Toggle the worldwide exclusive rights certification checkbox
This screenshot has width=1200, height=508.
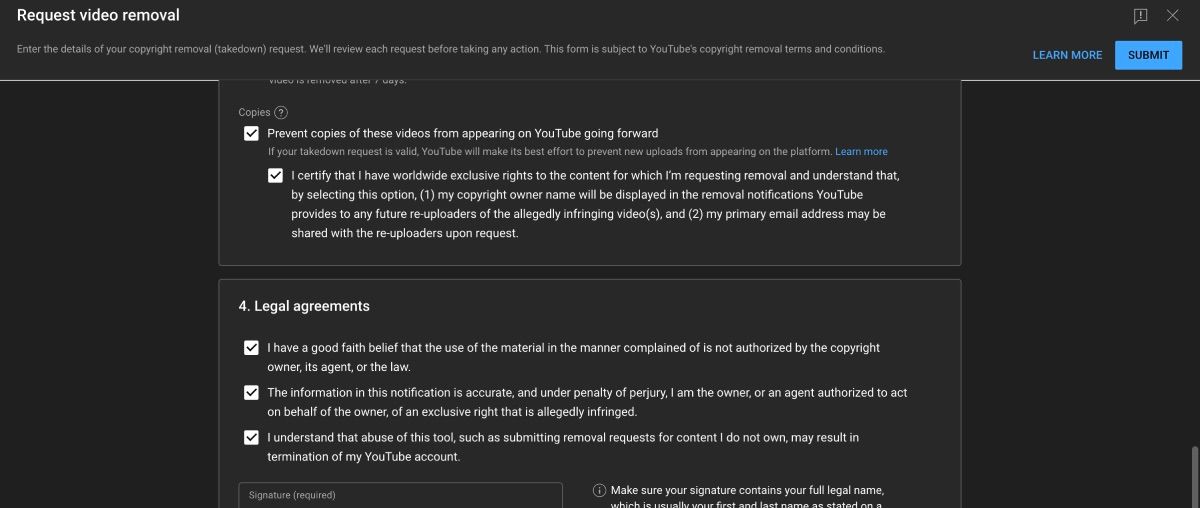coord(275,176)
